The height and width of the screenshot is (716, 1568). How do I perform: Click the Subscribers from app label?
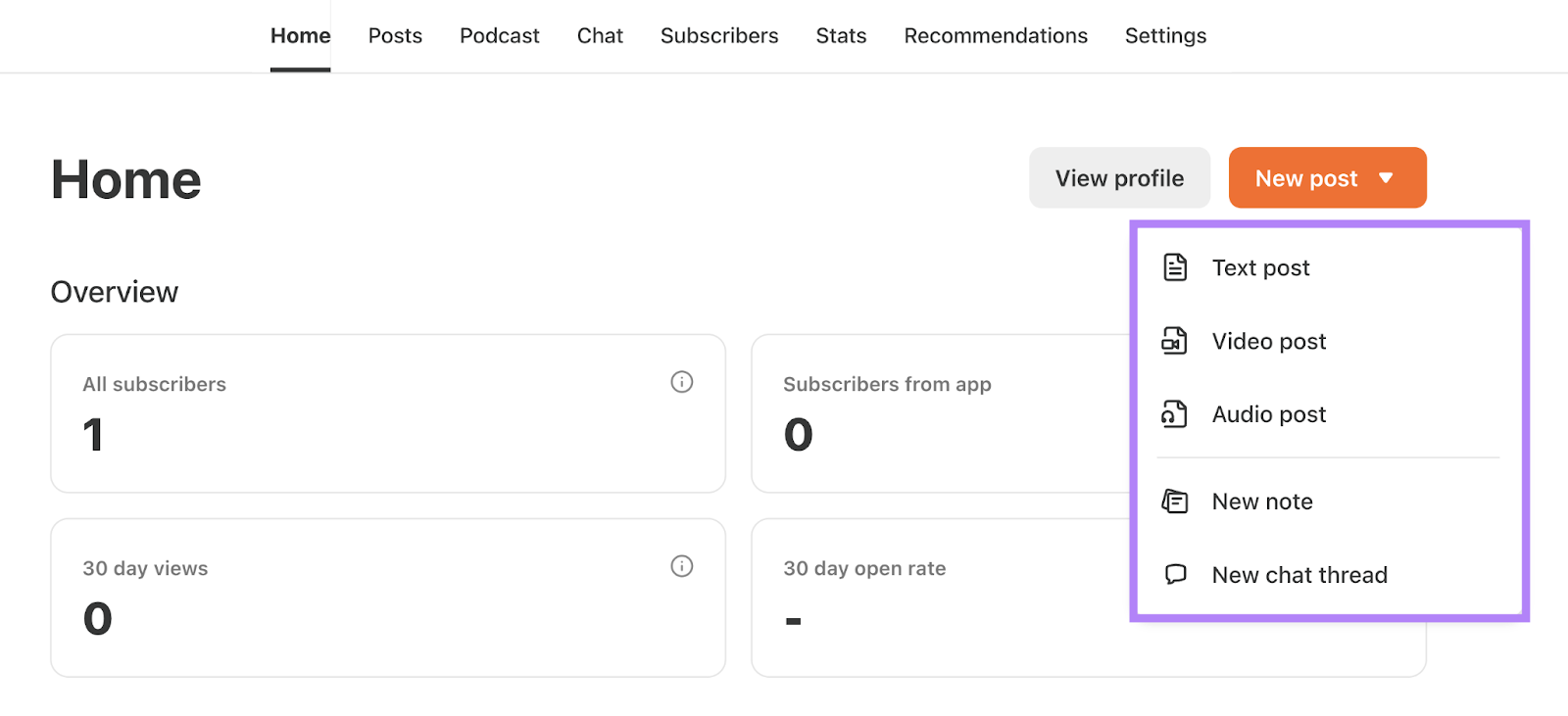pyautogui.click(x=887, y=385)
